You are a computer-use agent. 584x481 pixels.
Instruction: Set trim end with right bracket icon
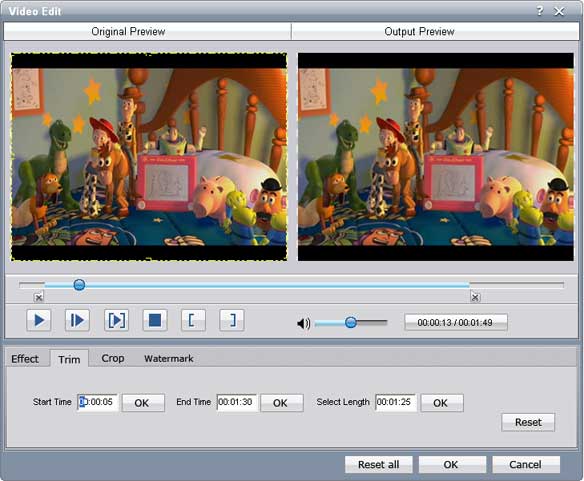pos(232,320)
